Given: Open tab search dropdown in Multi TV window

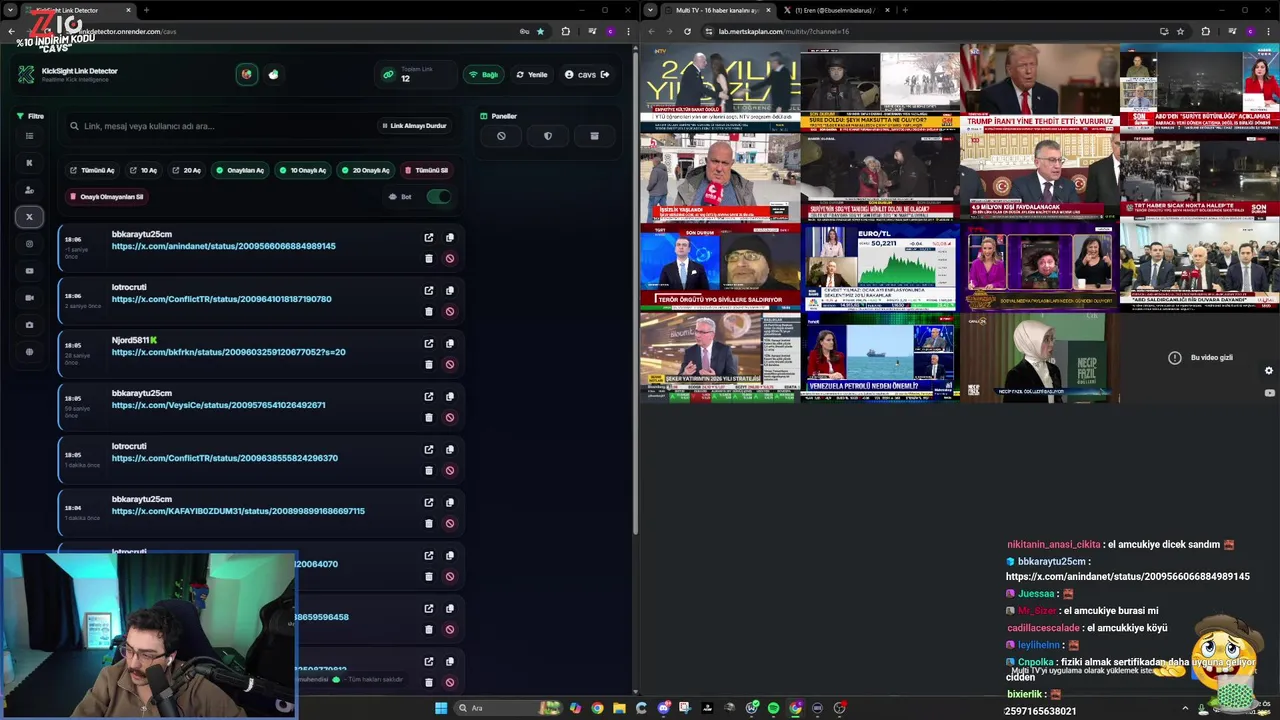Looking at the screenshot, I should pyautogui.click(x=651, y=10).
